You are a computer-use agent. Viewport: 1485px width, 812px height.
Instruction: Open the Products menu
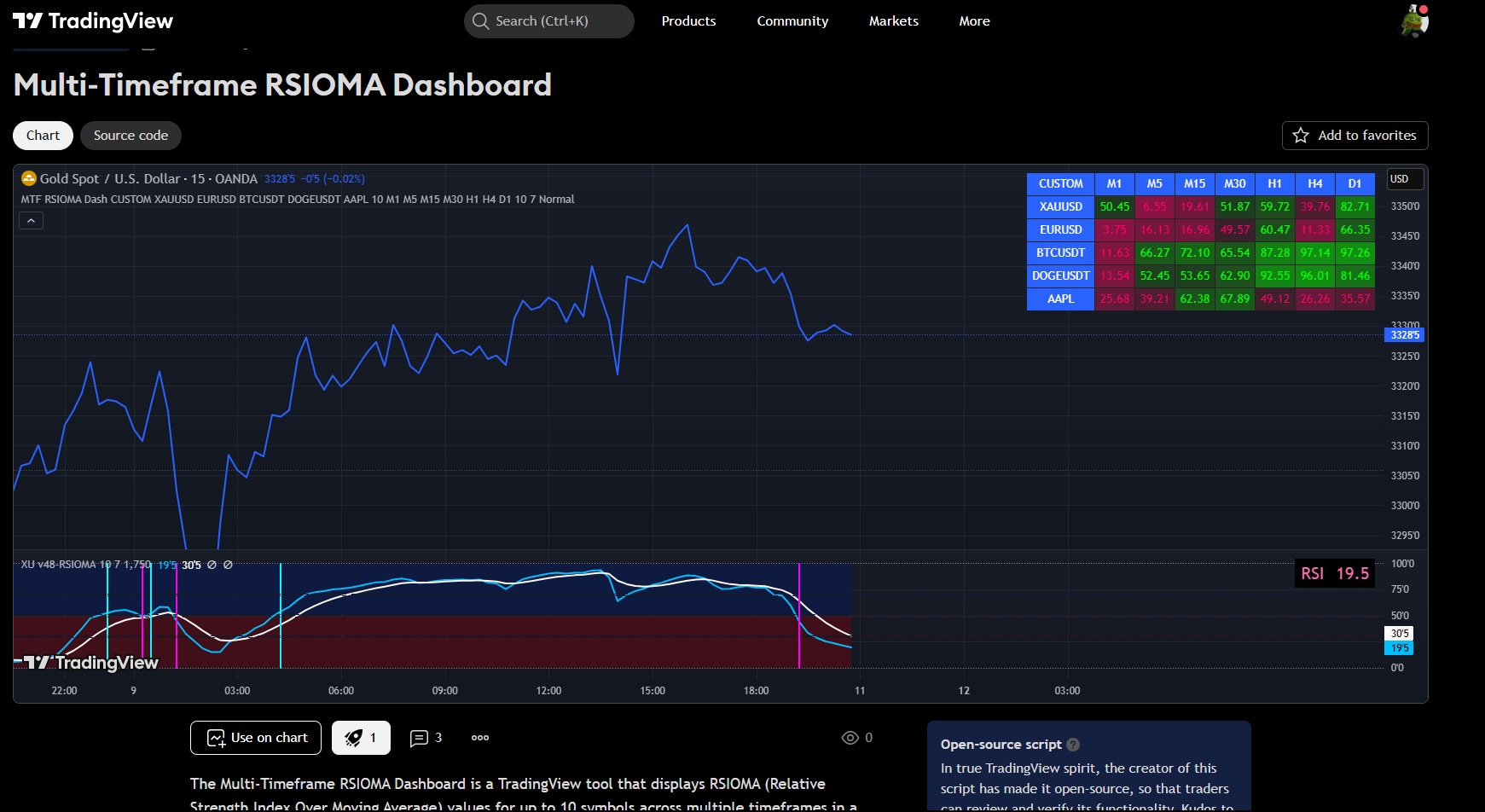[689, 21]
